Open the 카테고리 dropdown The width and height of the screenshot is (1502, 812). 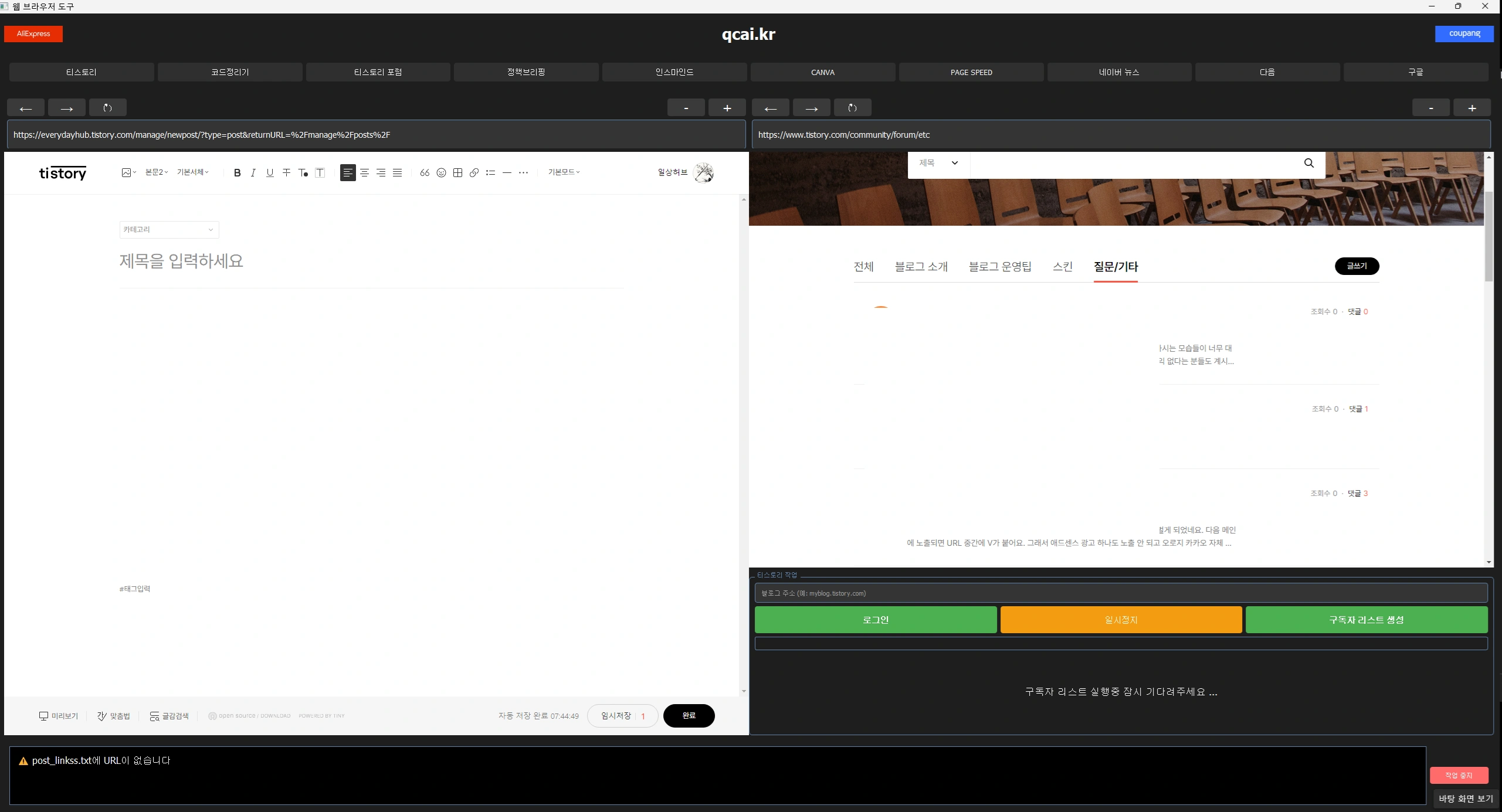[x=169, y=230]
